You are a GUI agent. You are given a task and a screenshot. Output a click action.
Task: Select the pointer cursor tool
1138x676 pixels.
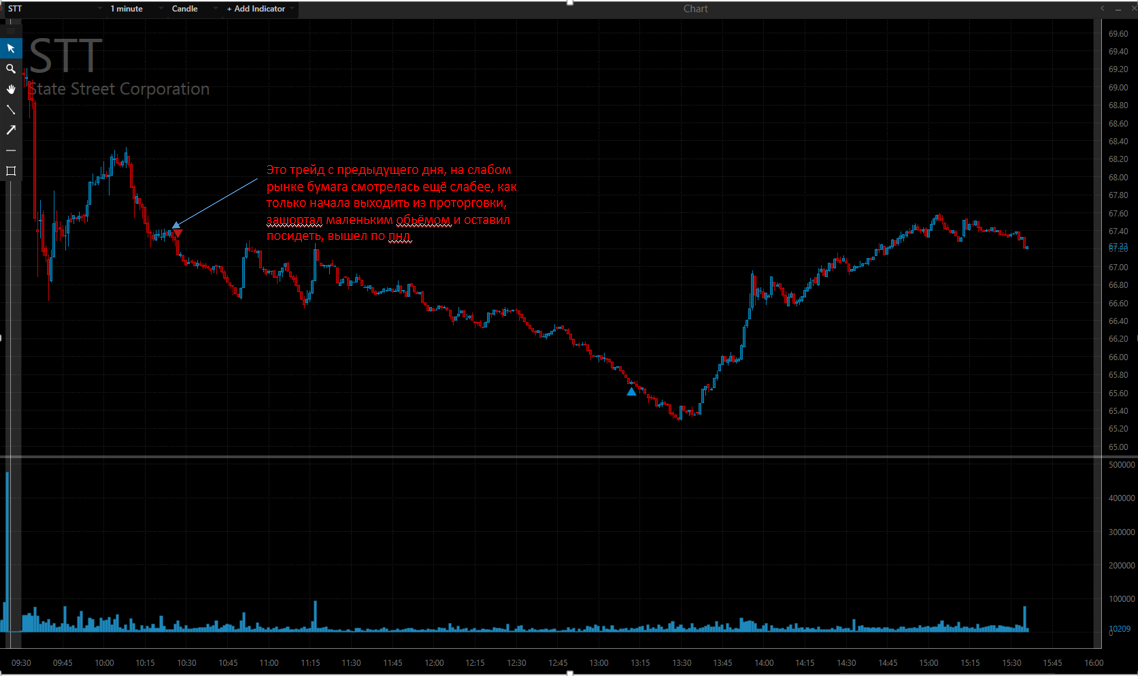(11, 49)
